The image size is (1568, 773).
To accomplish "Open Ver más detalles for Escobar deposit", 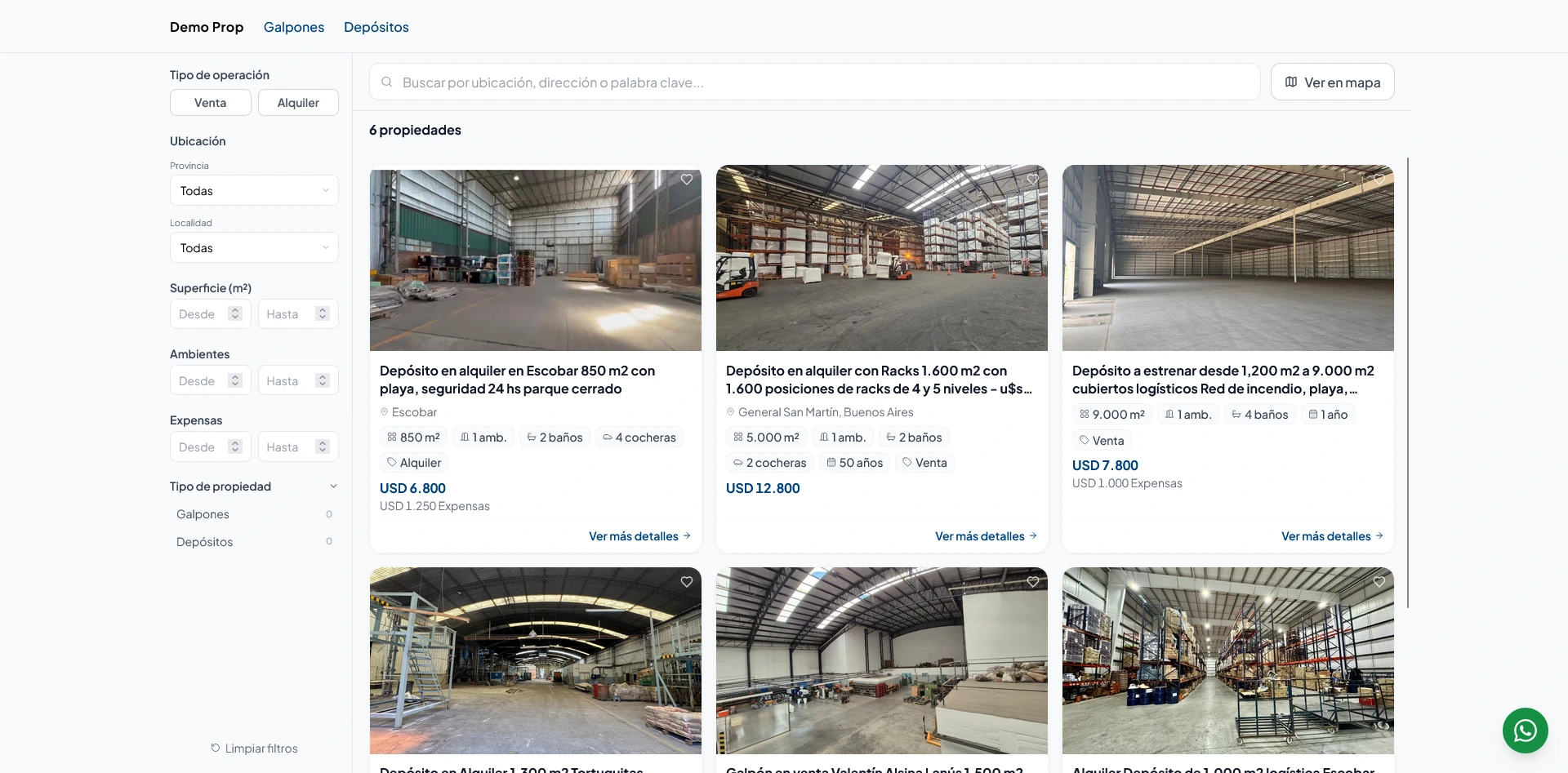I will pos(639,536).
